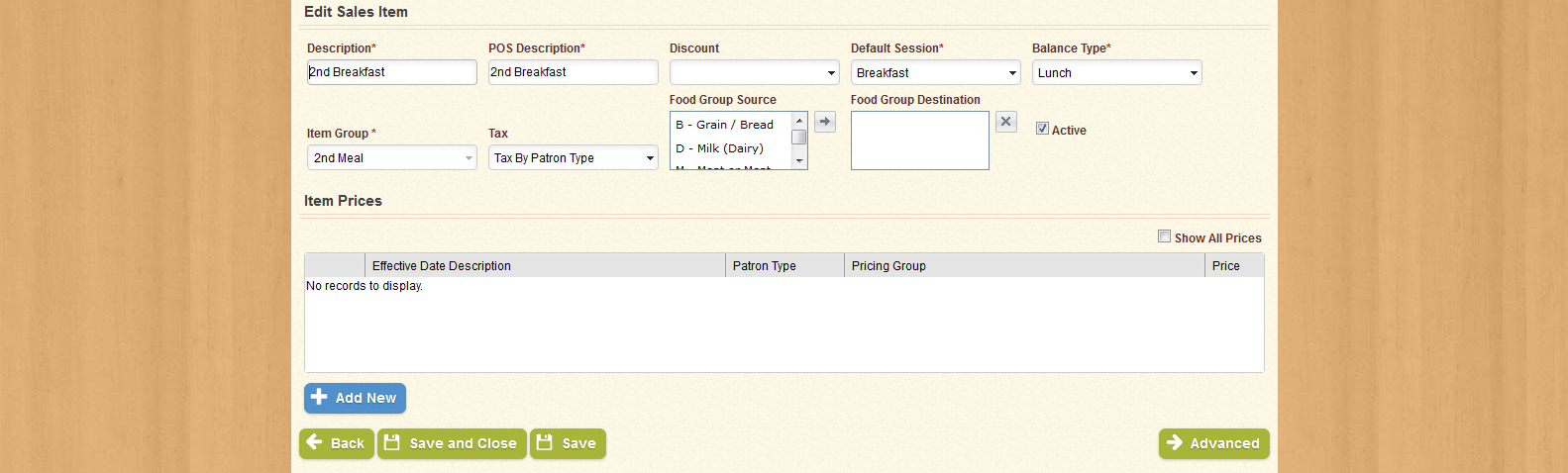
Task: Open the Discount dropdown
Action: (x=754, y=73)
